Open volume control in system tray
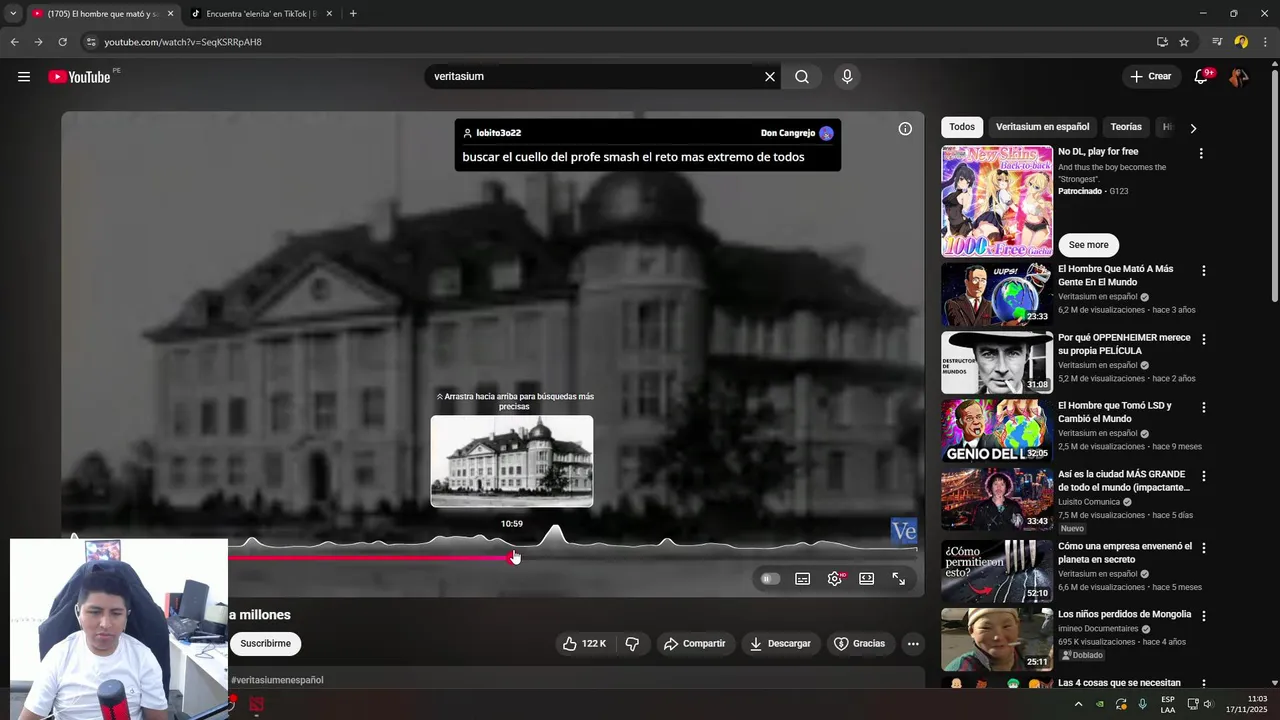 tap(1208, 704)
